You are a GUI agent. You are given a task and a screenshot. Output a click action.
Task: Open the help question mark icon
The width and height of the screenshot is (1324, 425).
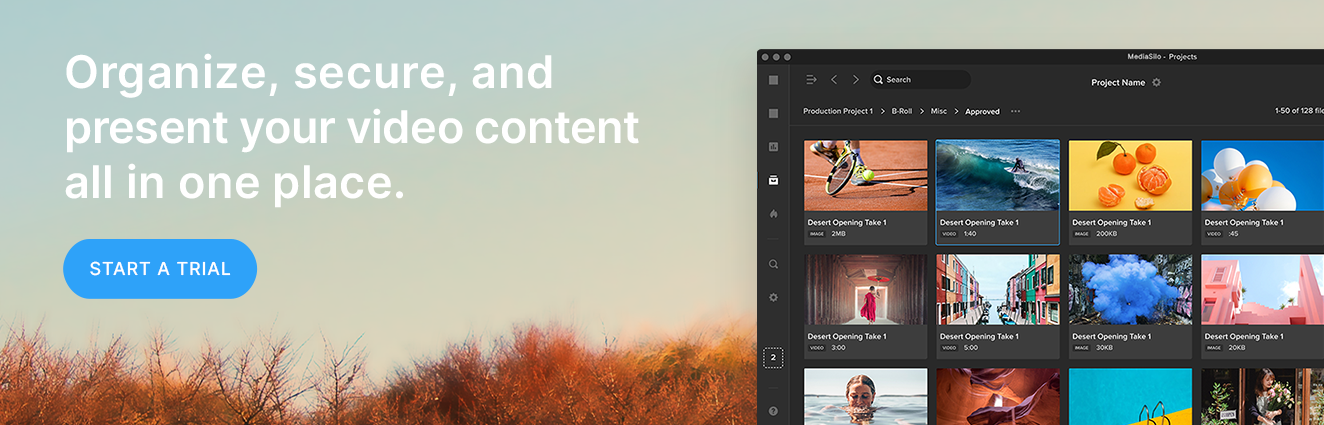(773, 411)
